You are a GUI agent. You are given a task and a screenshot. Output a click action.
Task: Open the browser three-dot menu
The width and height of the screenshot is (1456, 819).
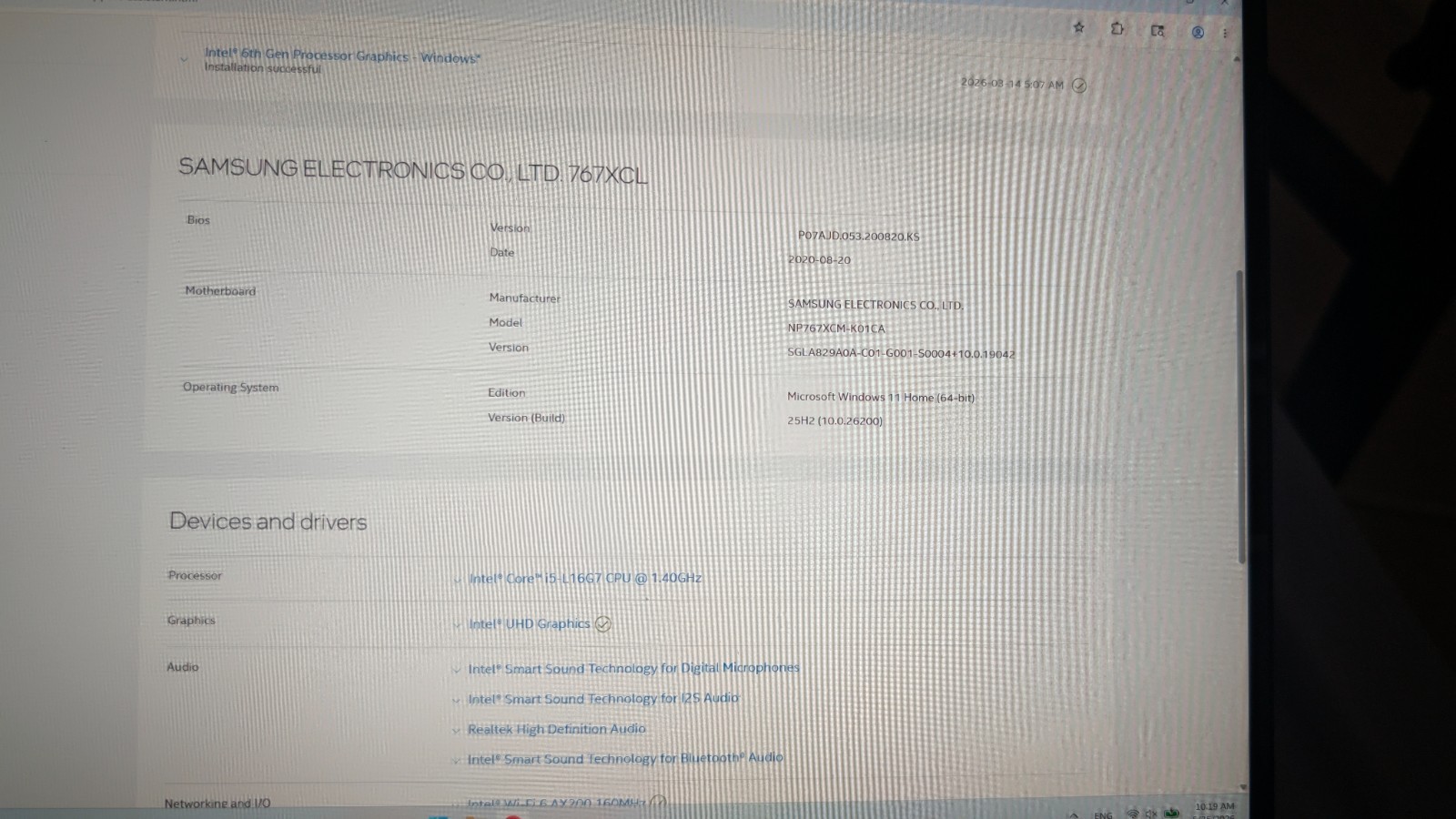pos(1225,33)
